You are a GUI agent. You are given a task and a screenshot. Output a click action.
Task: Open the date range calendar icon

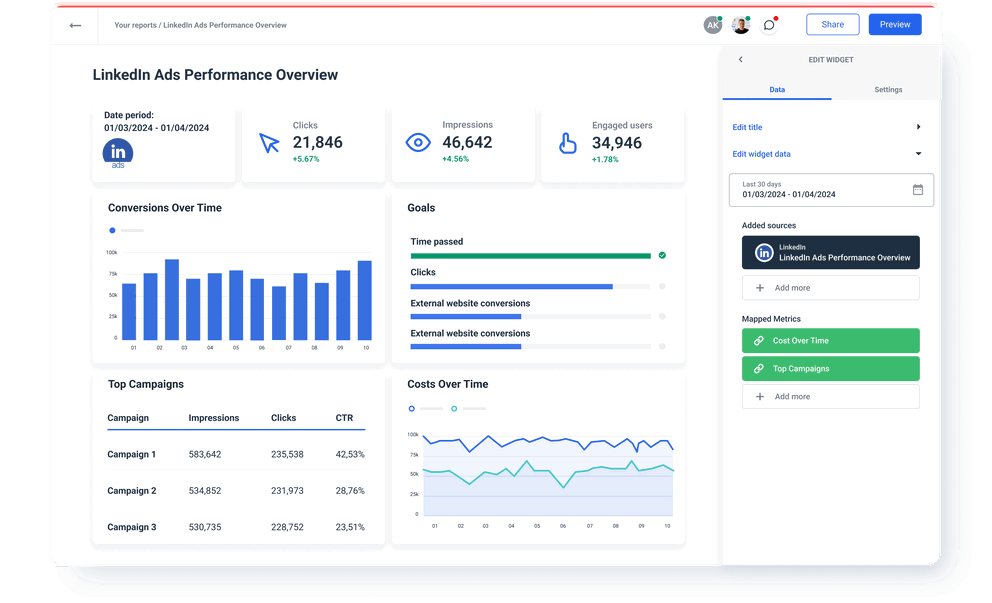point(918,189)
